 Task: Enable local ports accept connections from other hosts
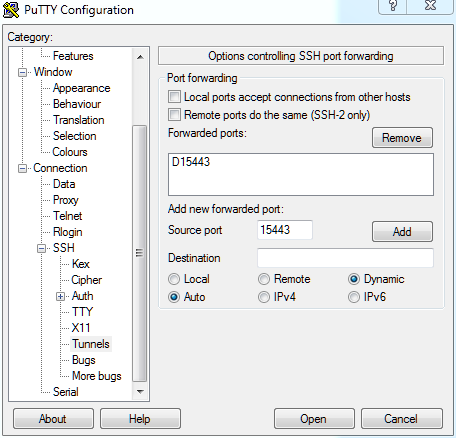coord(174,97)
